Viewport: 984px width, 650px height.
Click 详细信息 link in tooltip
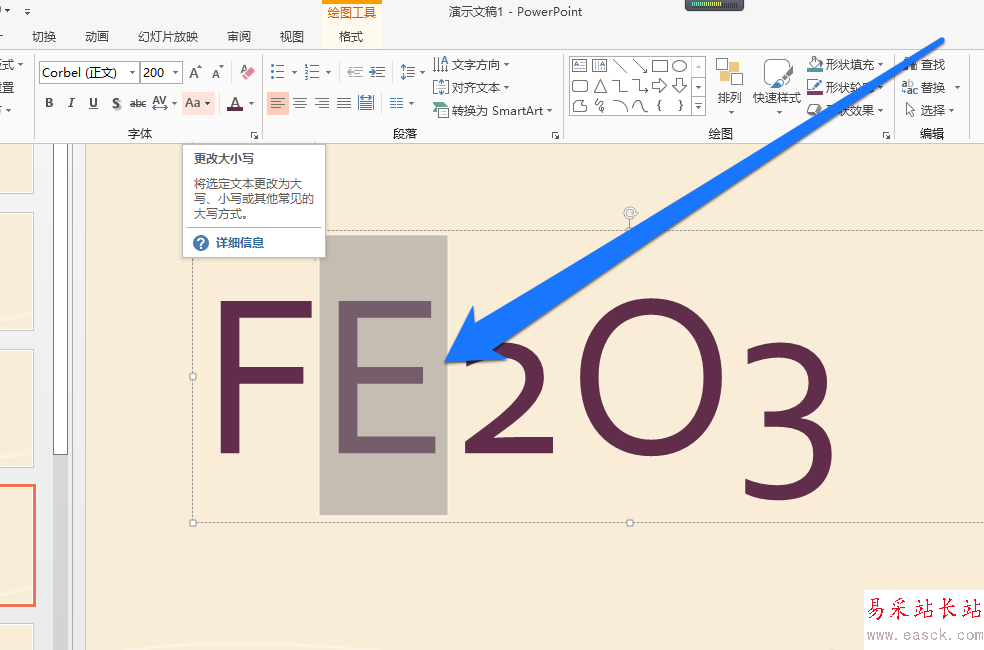[x=240, y=243]
